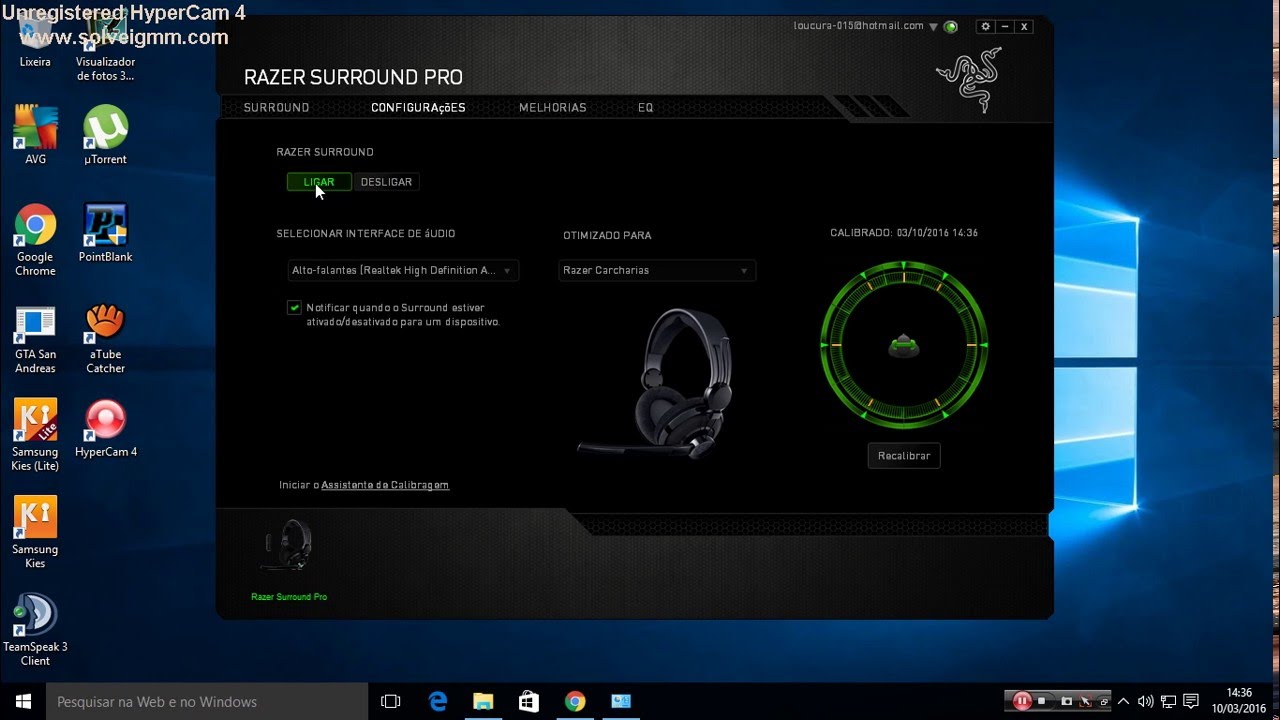
Task: Open the Razer Carcharias optimization dropdown
Action: [x=656, y=270]
